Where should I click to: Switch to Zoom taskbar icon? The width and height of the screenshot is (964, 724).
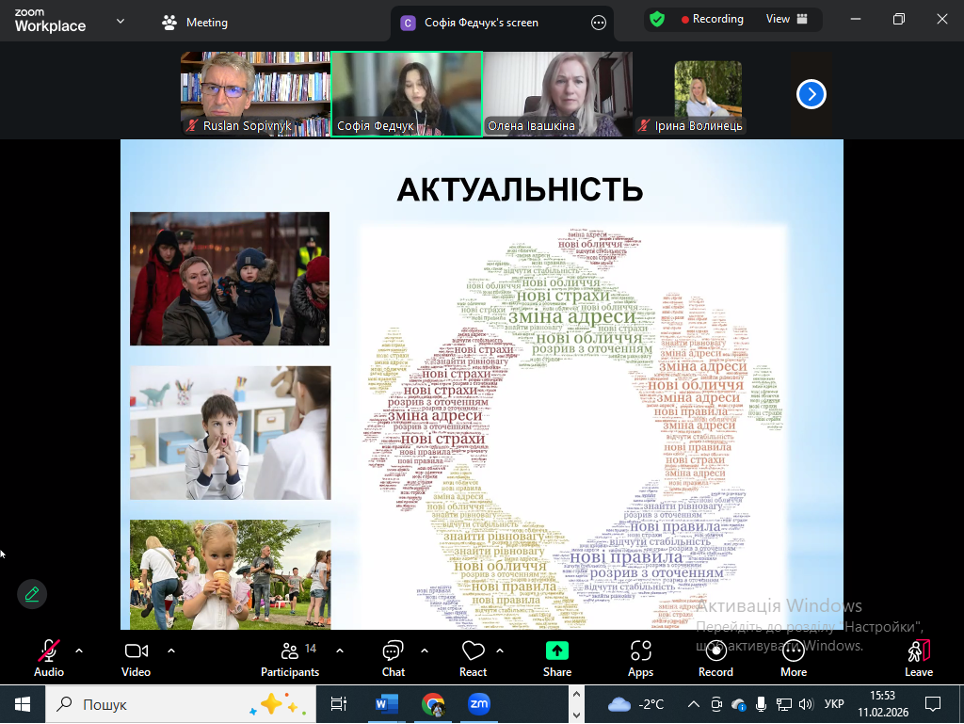click(x=479, y=704)
